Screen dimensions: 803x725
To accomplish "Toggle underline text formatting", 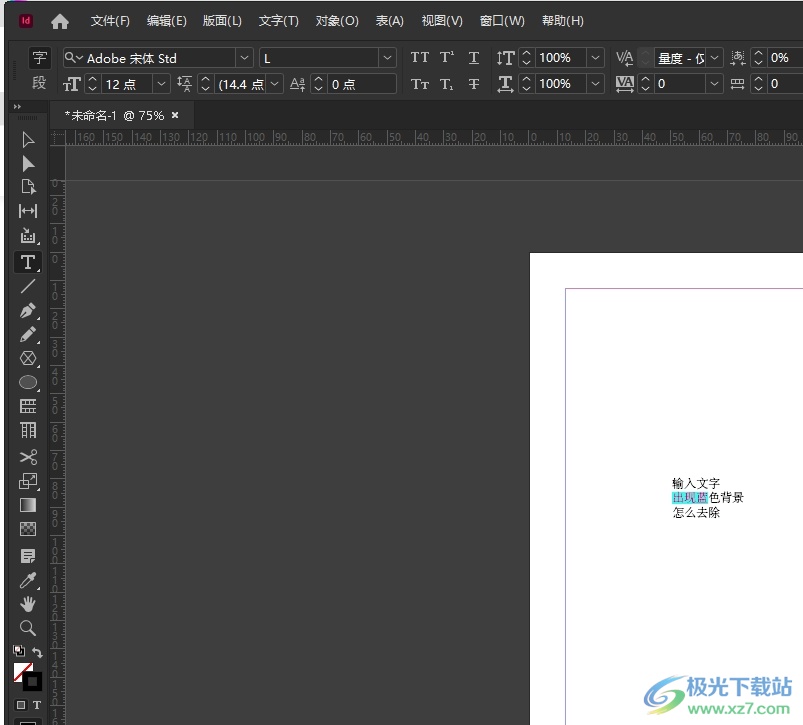I will pyautogui.click(x=474, y=58).
